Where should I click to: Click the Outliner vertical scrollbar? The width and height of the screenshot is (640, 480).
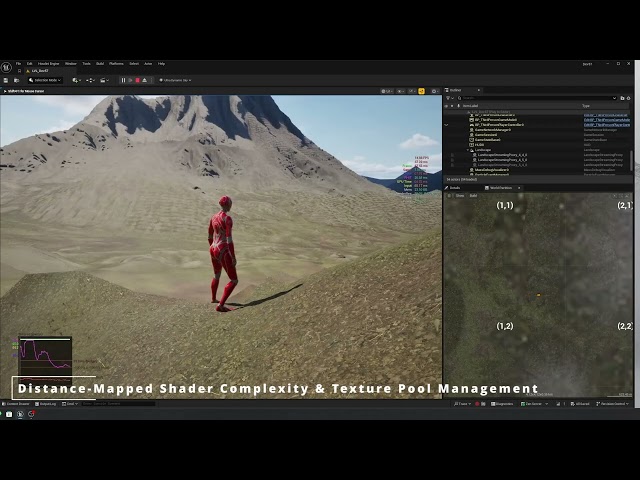(x=632, y=160)
